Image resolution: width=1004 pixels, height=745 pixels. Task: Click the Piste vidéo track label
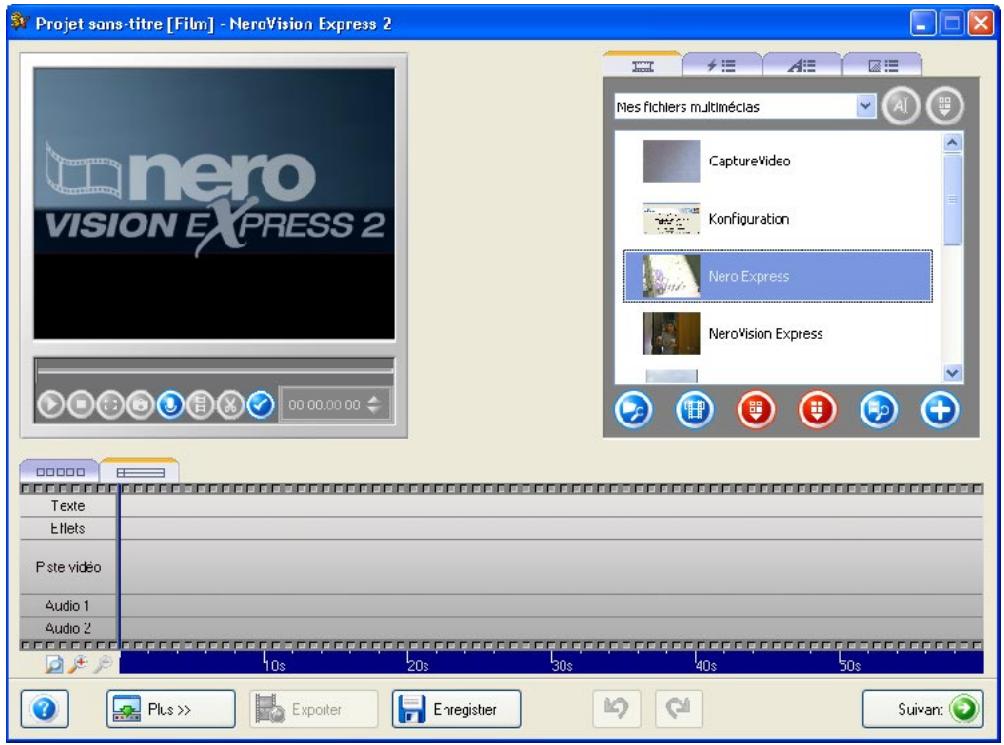tap(68, 567)
